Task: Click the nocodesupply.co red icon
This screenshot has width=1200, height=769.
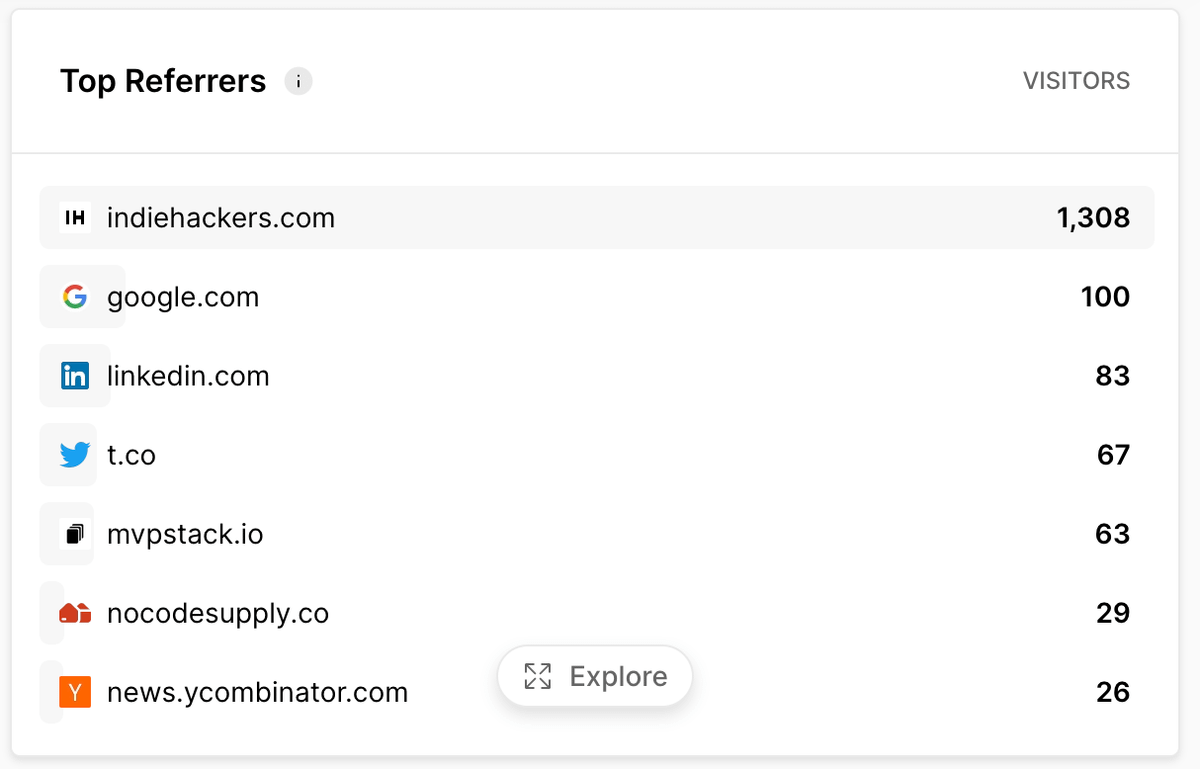Action: point(75,613)
